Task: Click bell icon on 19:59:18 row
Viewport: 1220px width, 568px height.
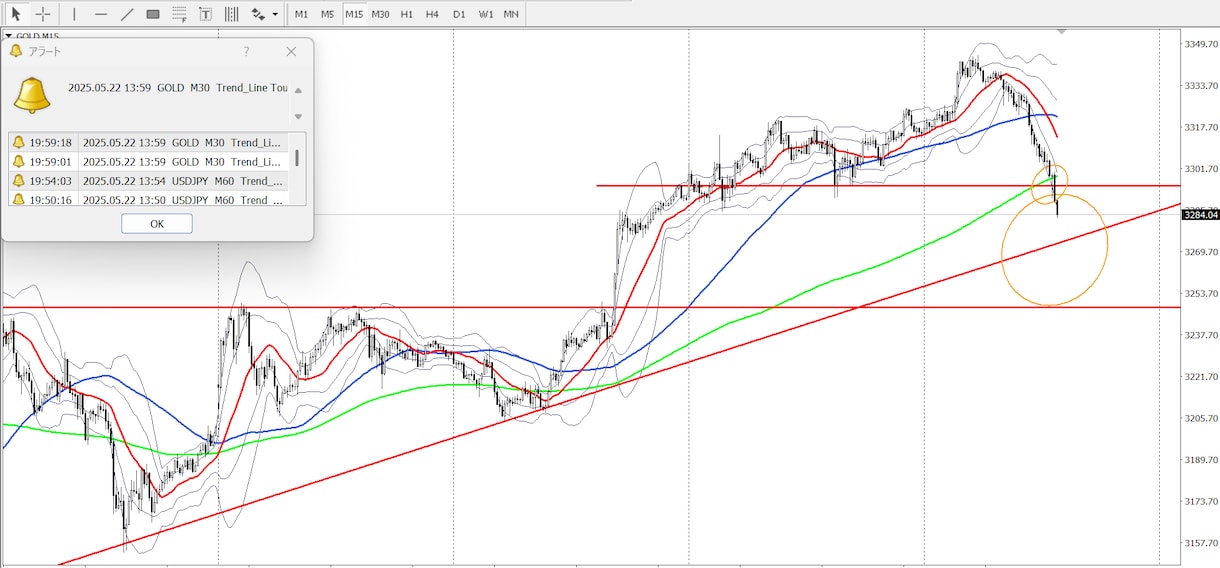Action: [18, 142]
